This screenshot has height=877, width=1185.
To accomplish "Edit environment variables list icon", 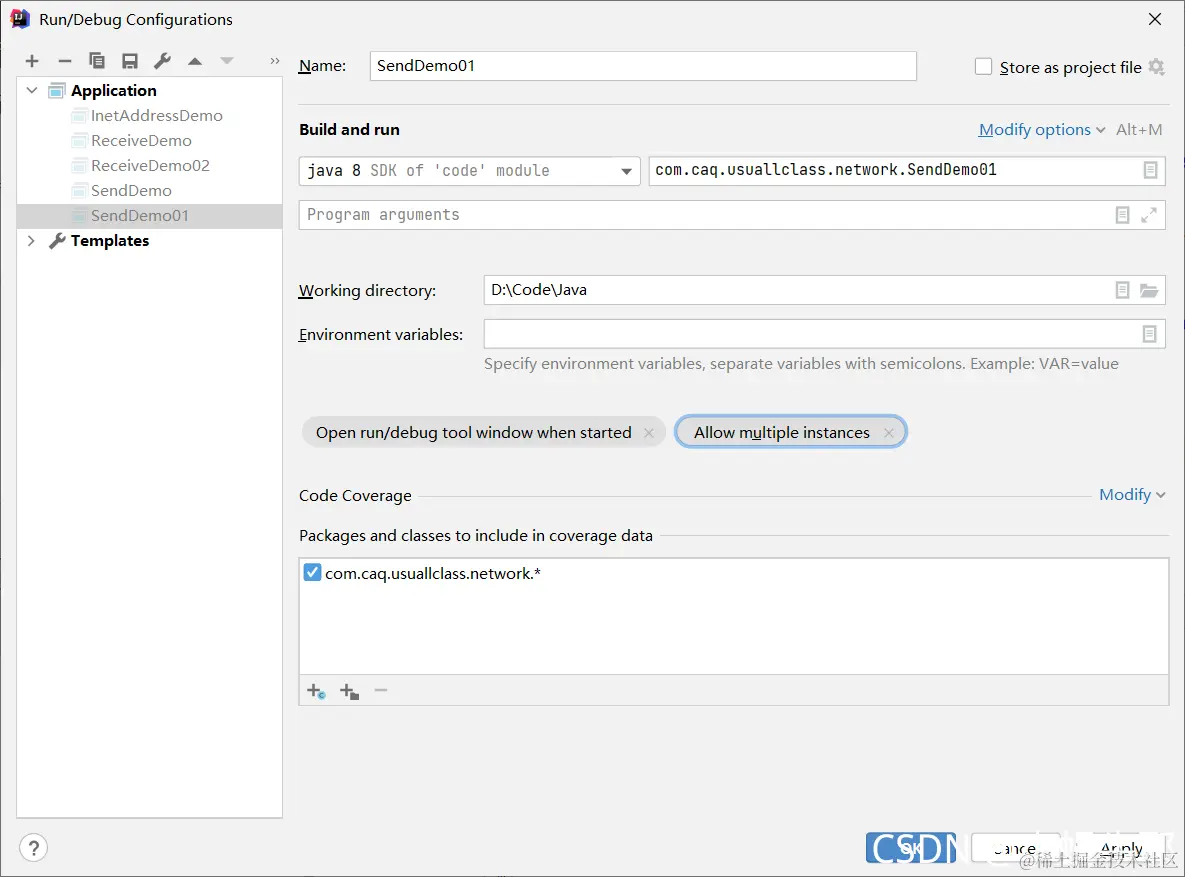I will pyautogui.click(x=1149, y=334).
